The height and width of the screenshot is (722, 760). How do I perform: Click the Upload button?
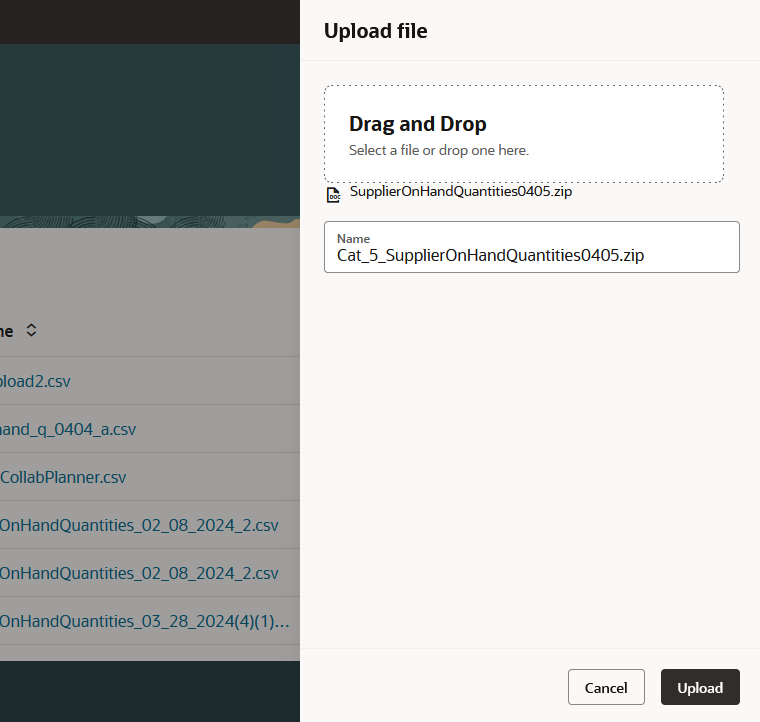pyautogui.click(x=700, y=687)
